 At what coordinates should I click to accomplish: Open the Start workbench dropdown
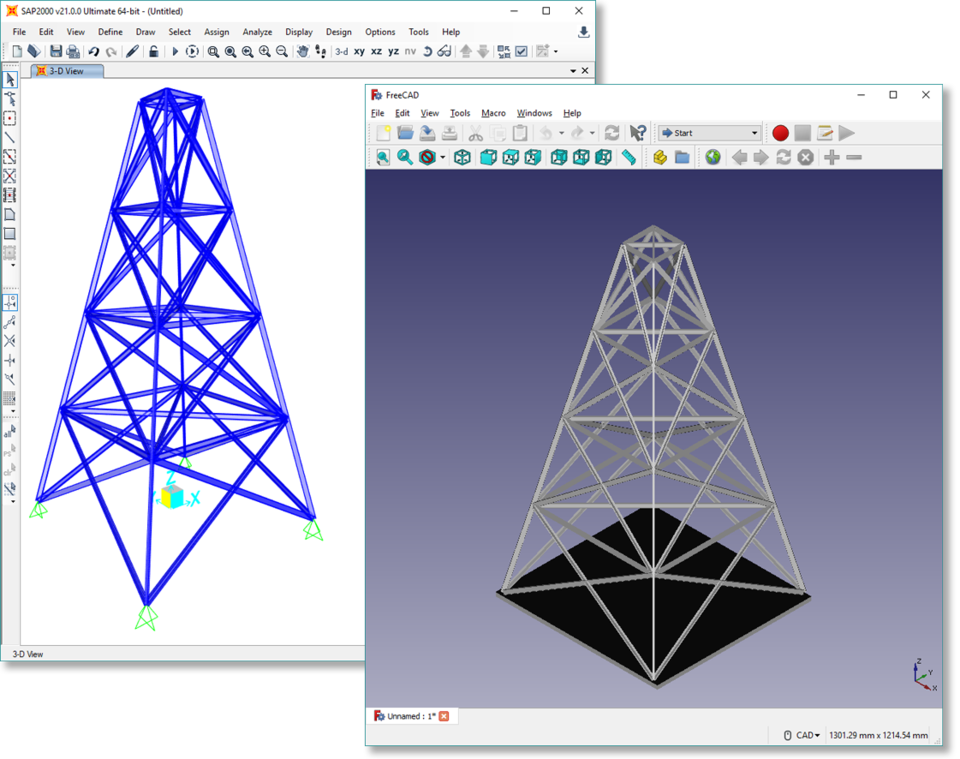(710, 133)
